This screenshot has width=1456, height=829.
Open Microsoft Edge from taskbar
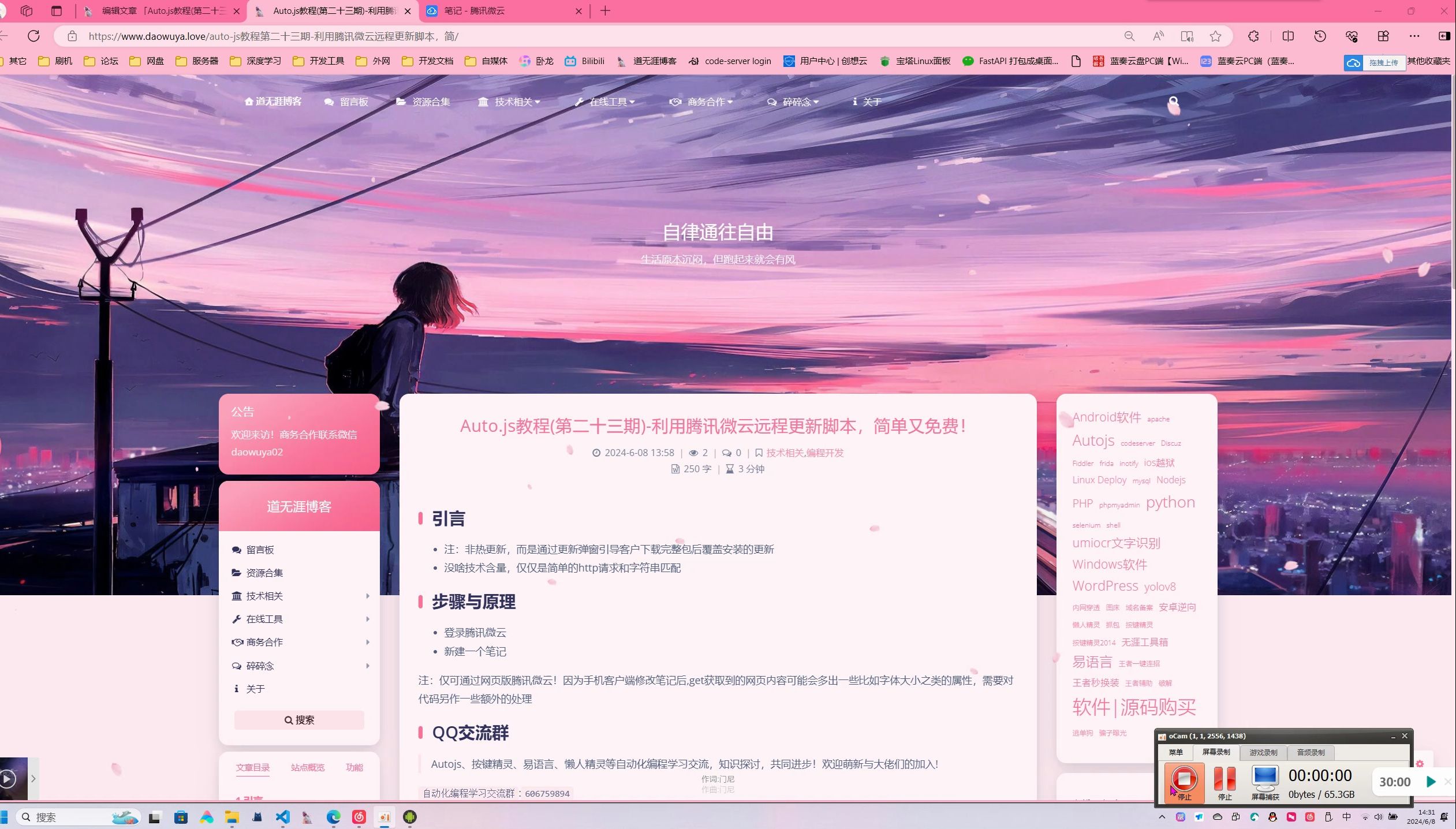(x=333, y=817)
